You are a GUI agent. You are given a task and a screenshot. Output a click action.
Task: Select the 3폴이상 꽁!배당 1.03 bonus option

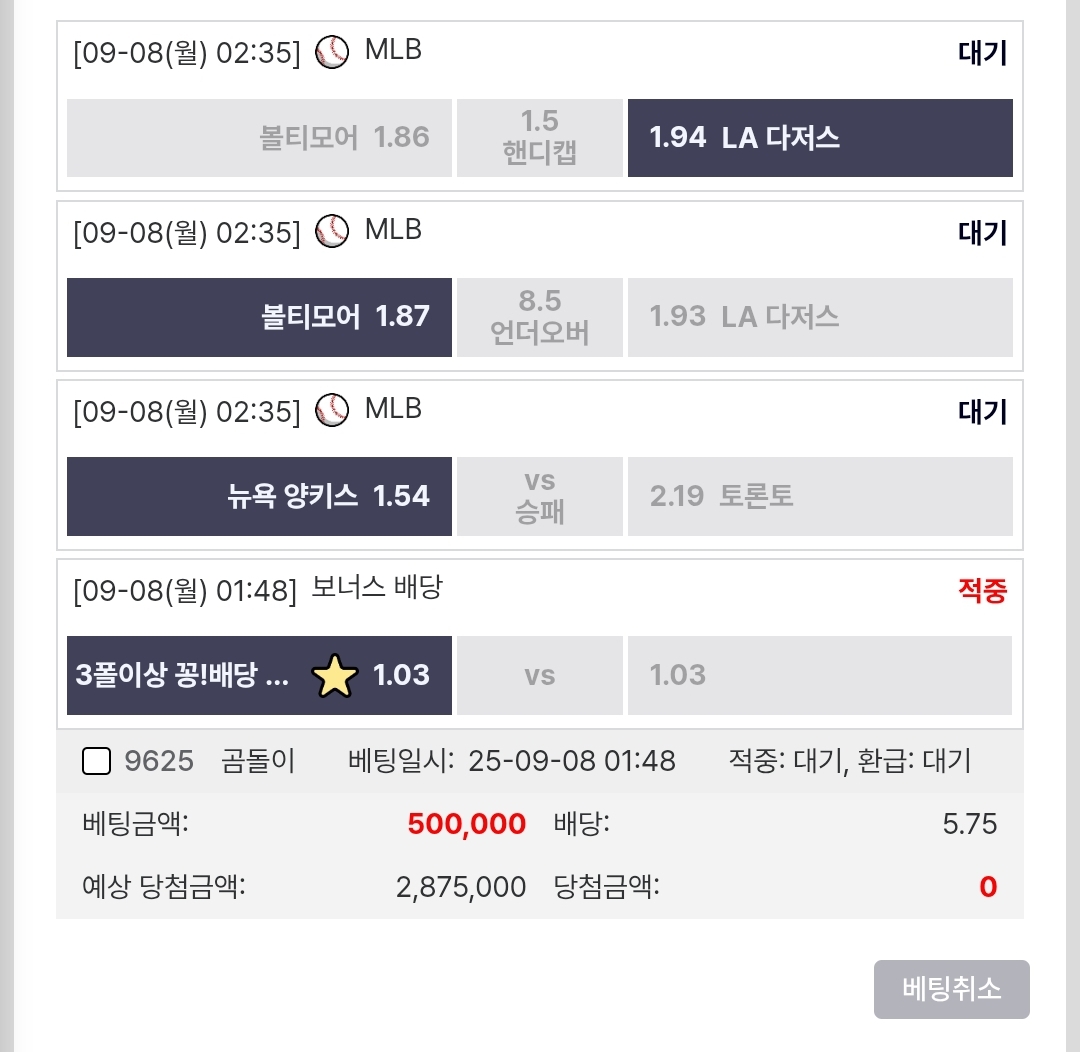click(x=259, y=675)
